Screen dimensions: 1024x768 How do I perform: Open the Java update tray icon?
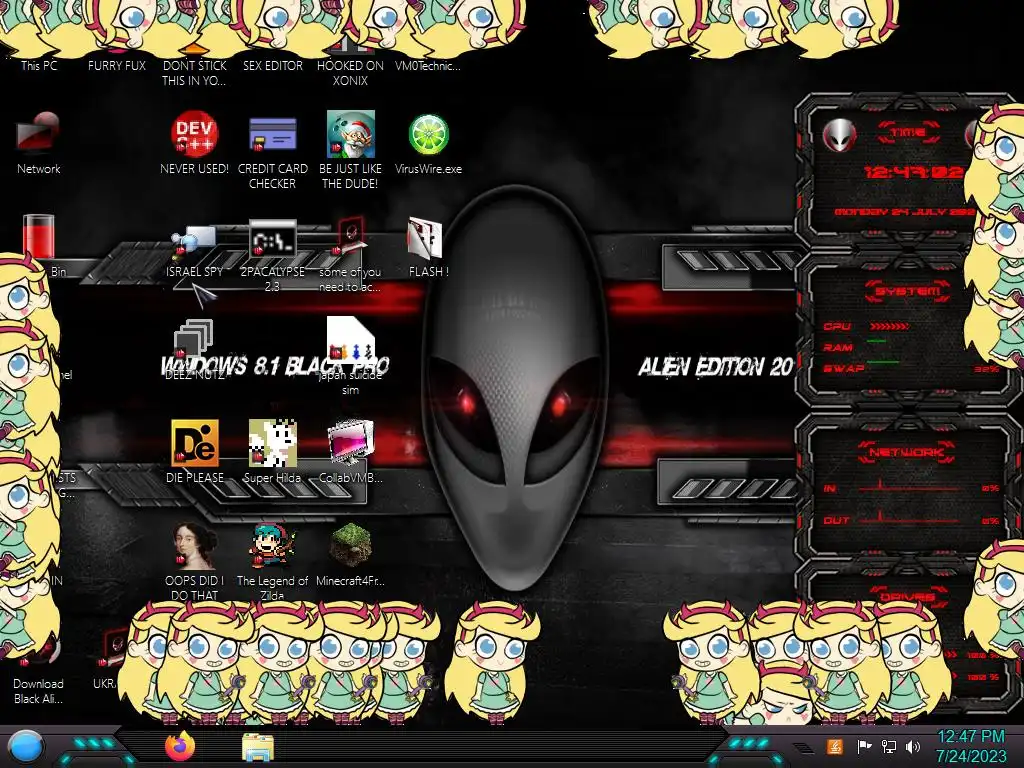point(835,746)
